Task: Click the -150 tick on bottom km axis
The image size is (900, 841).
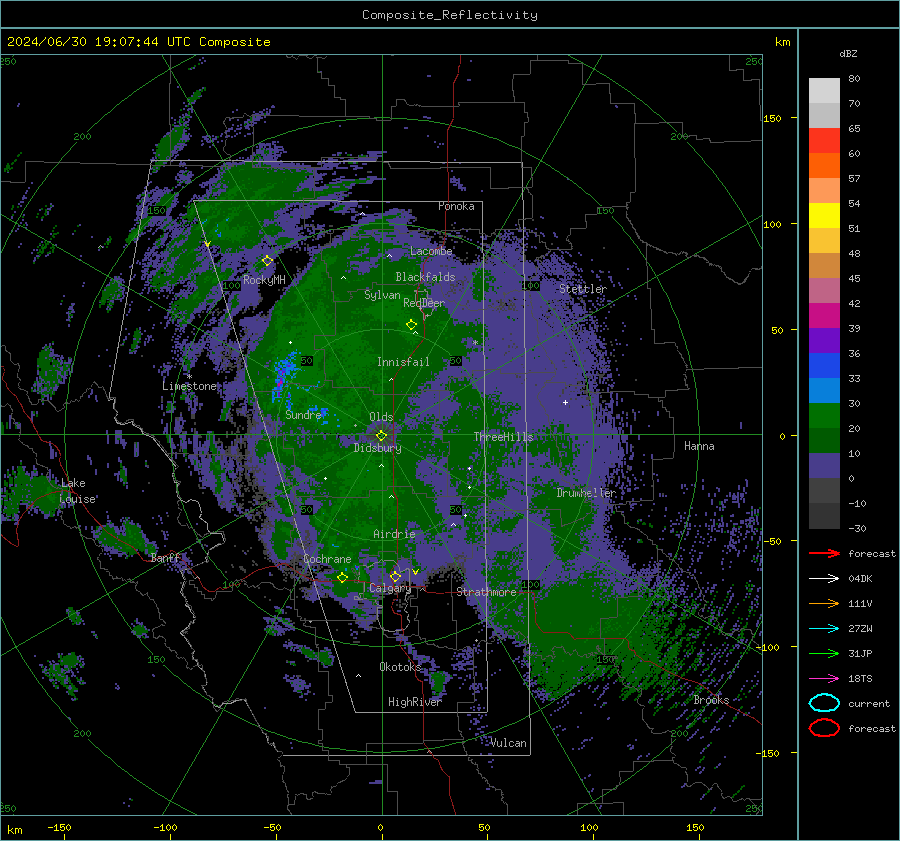Action: click(59, 828)
